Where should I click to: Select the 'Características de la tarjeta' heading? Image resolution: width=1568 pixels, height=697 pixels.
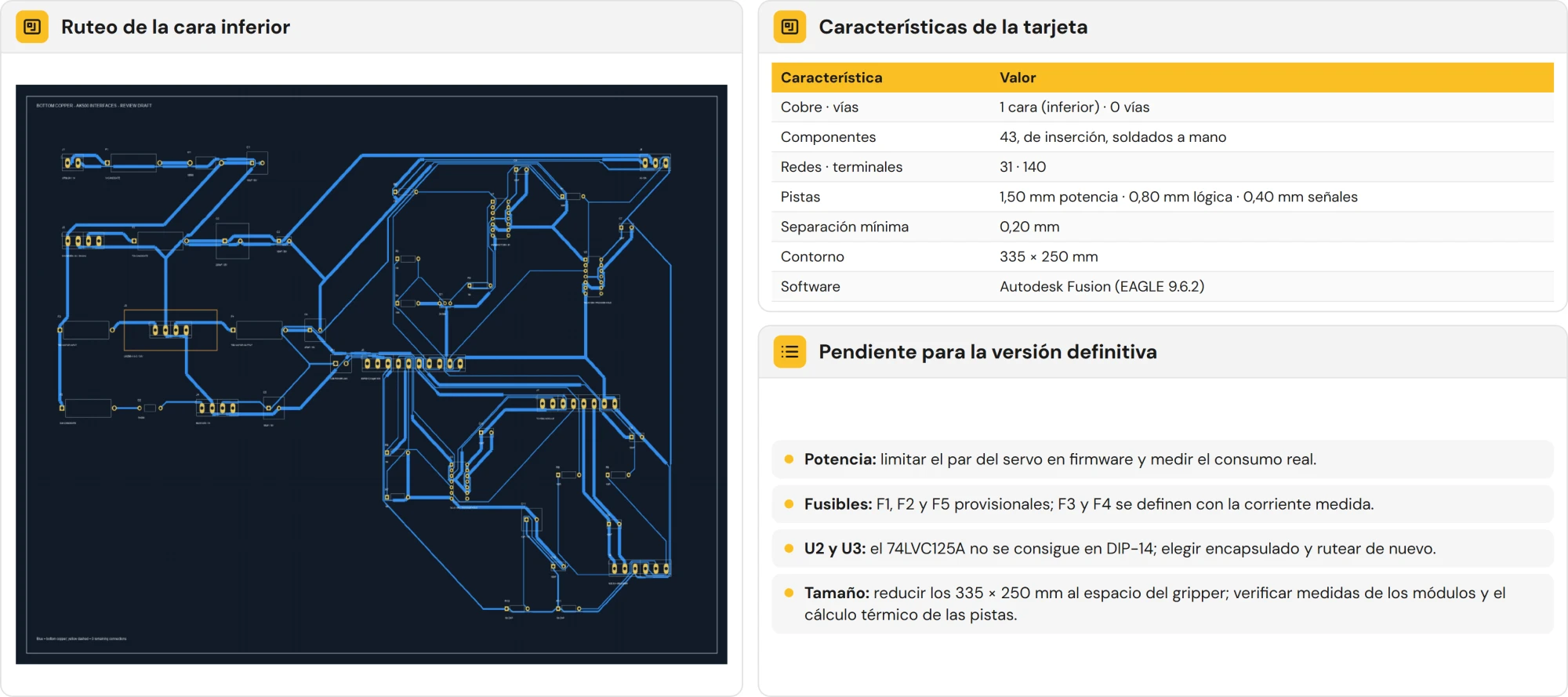(953, 27)
